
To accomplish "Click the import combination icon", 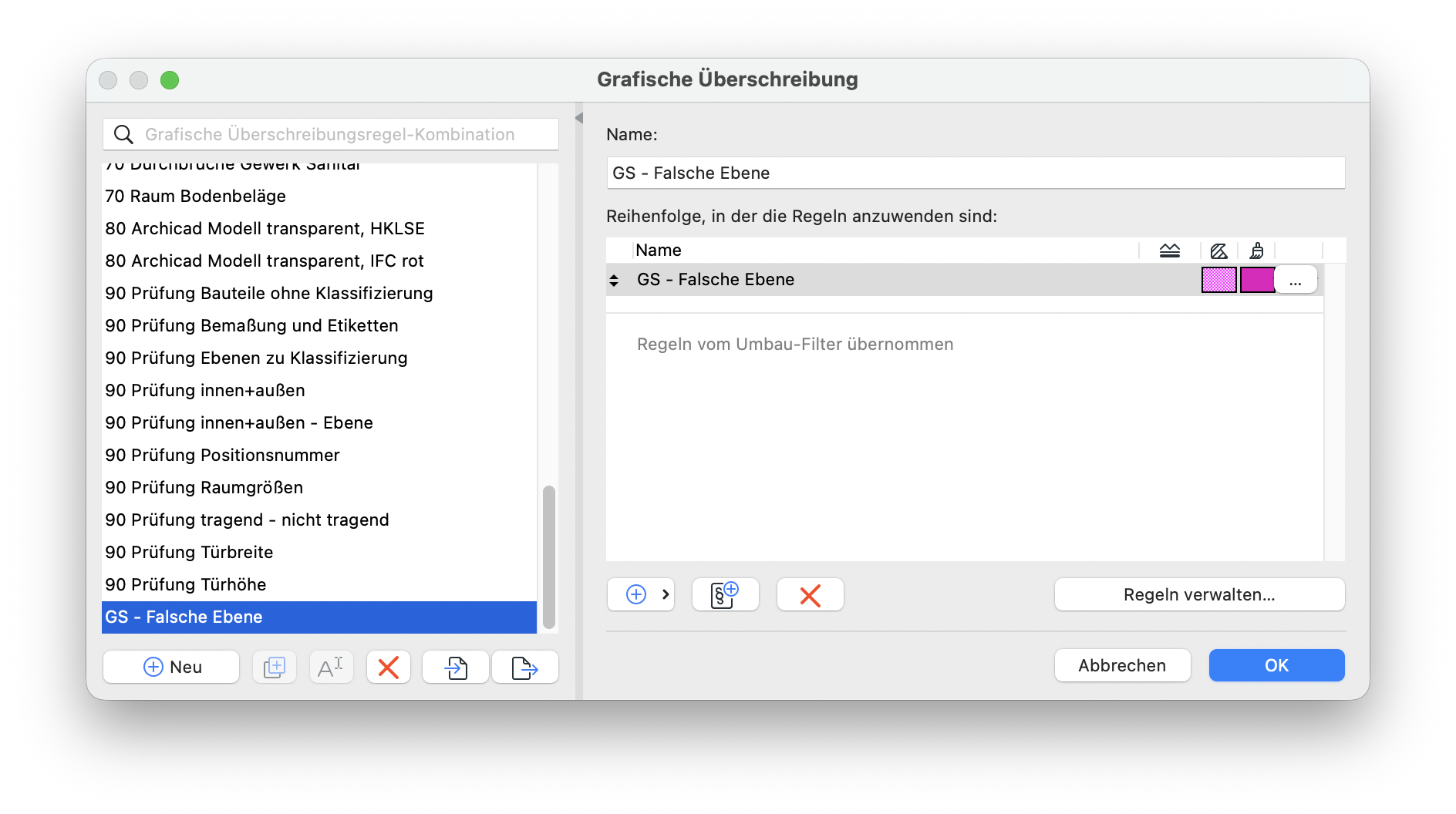I will pyautogui.click(x=456, y=667).
